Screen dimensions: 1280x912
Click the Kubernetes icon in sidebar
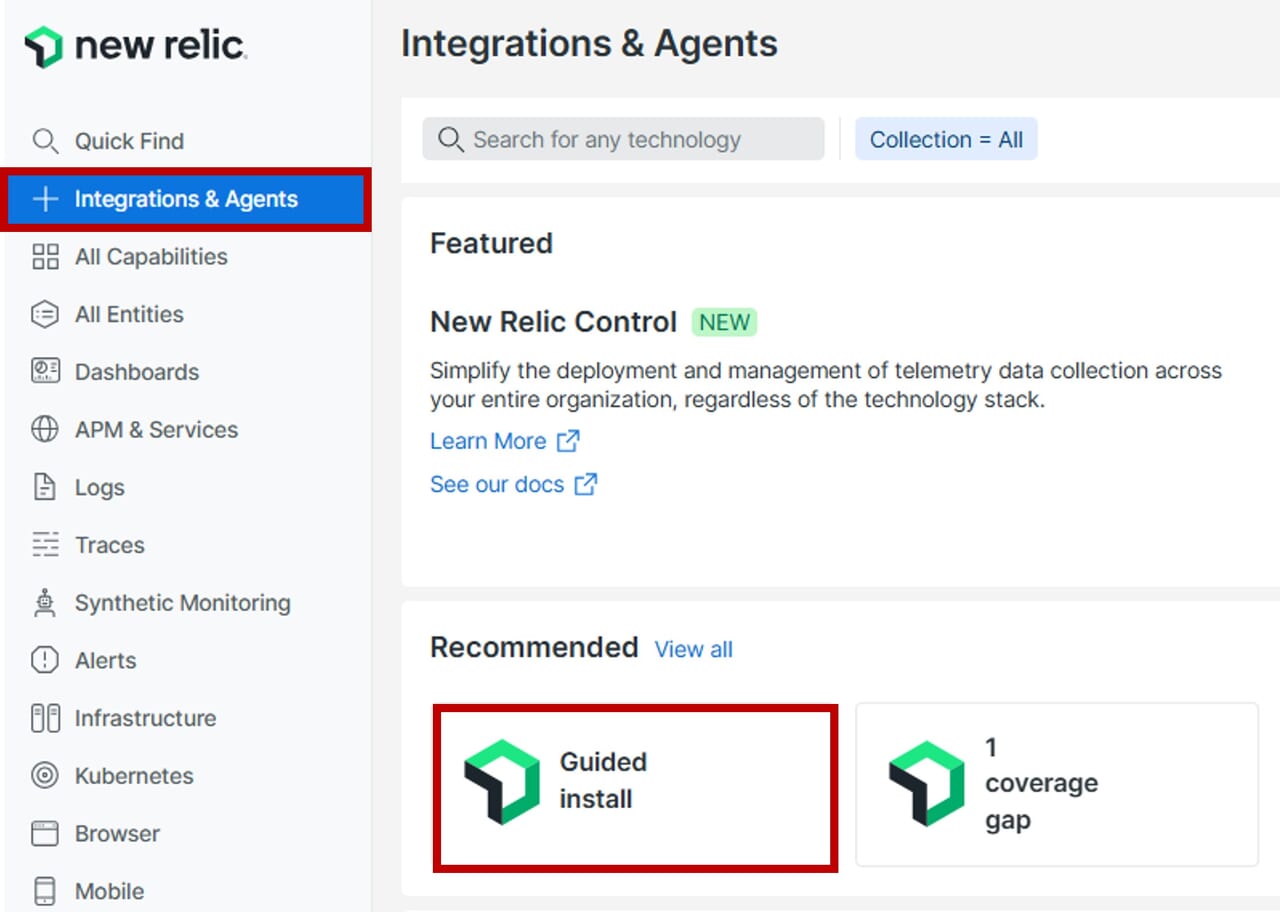45,776
